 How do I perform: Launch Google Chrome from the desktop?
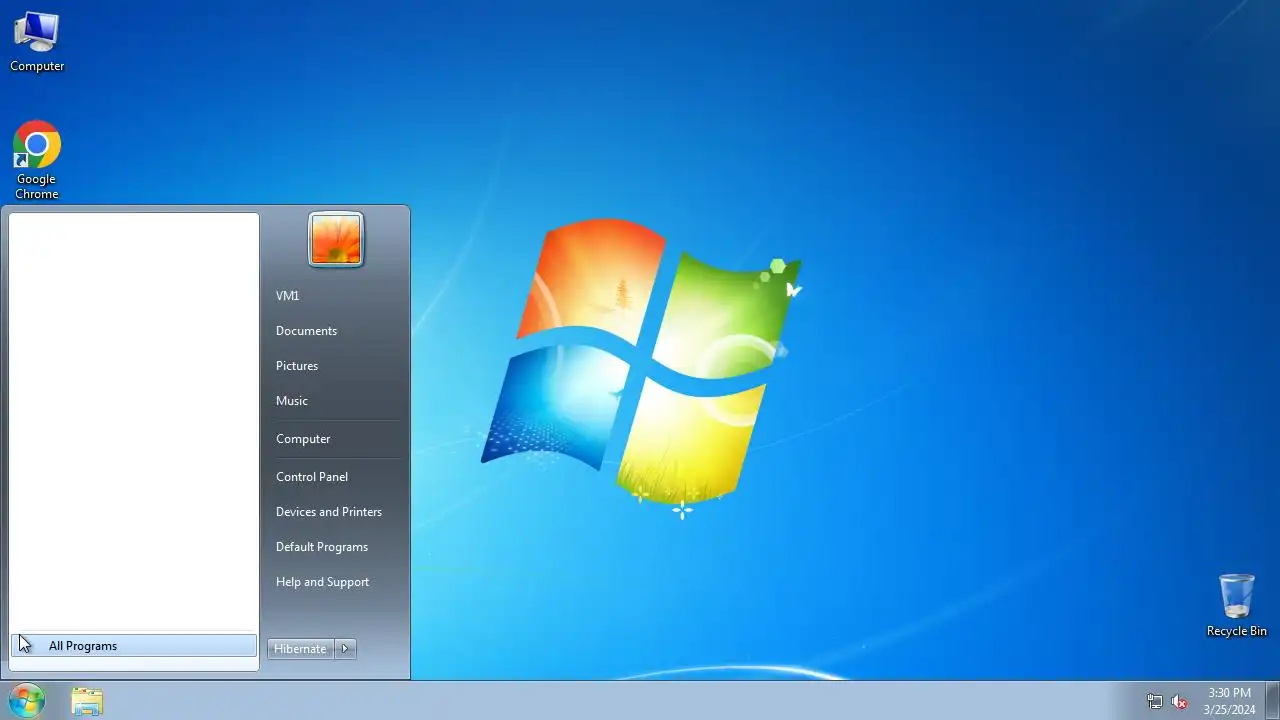tap(37, 160)
